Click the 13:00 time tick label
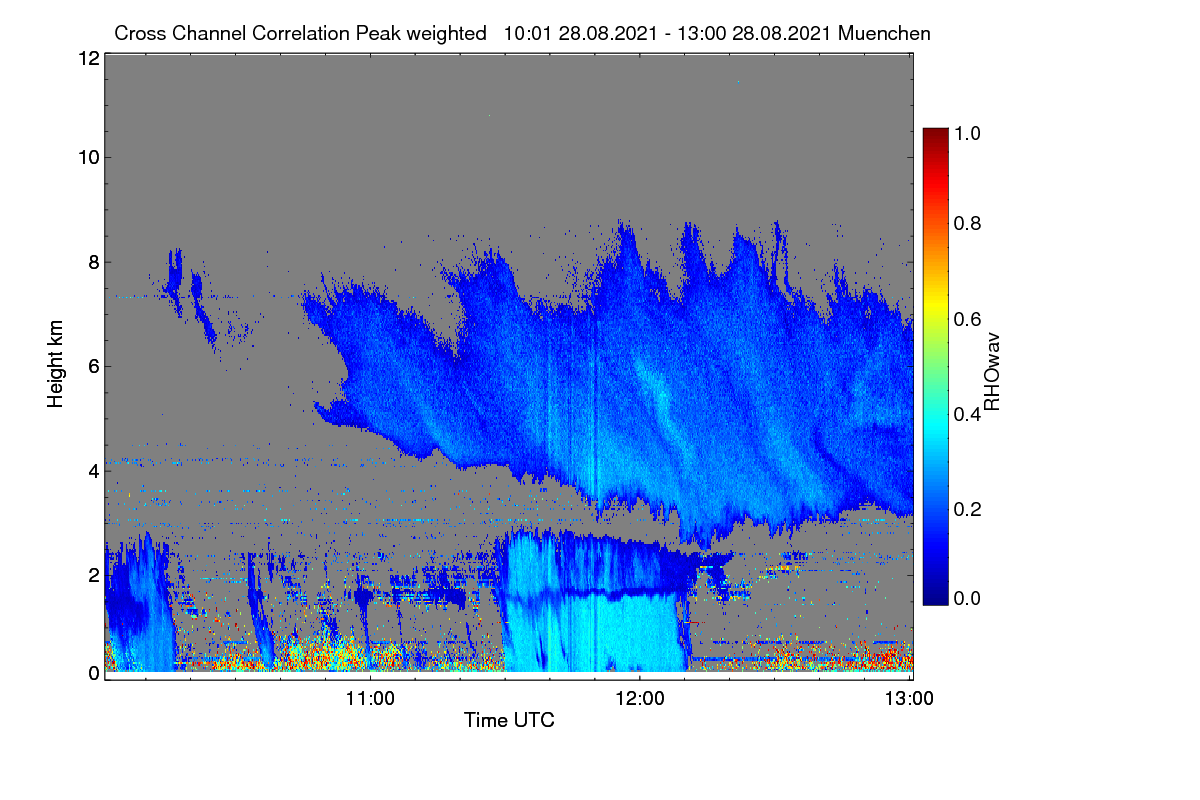The width and height of the screenshot is (1200, 800). click(x=910, y=699)
